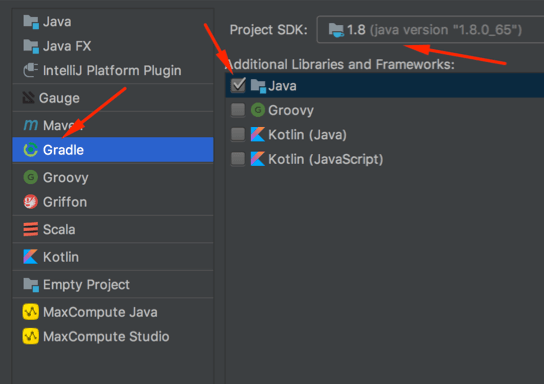This screenshot has width=544, height=384.
Task: Click the MaxCompute Studio yellow icon
Action: pyautogui.click(x=31, y=336)
